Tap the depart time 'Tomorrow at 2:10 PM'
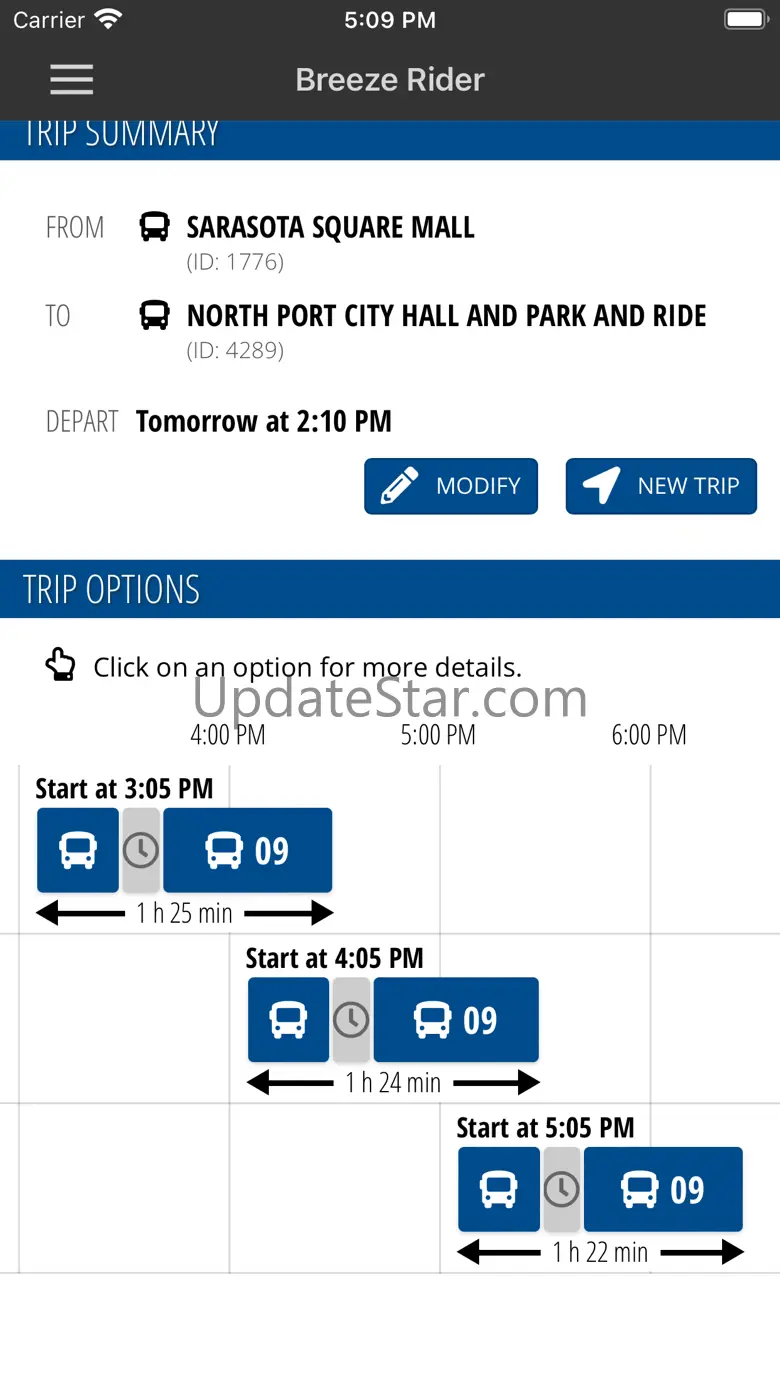This screenshot has width=780, height=1387. (264, 421)
